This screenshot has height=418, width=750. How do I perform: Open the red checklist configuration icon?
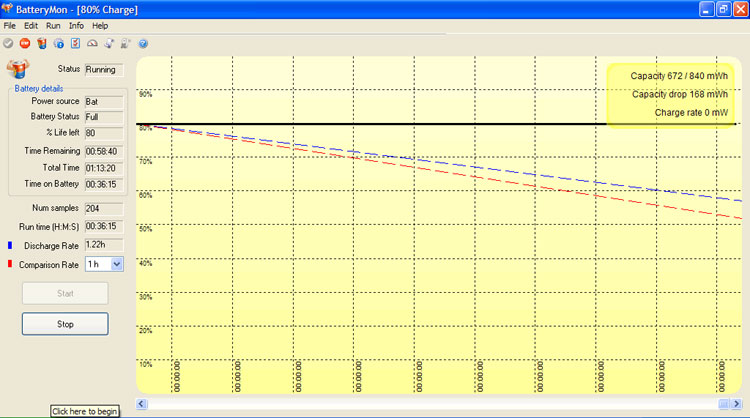[x=76, y=44]
